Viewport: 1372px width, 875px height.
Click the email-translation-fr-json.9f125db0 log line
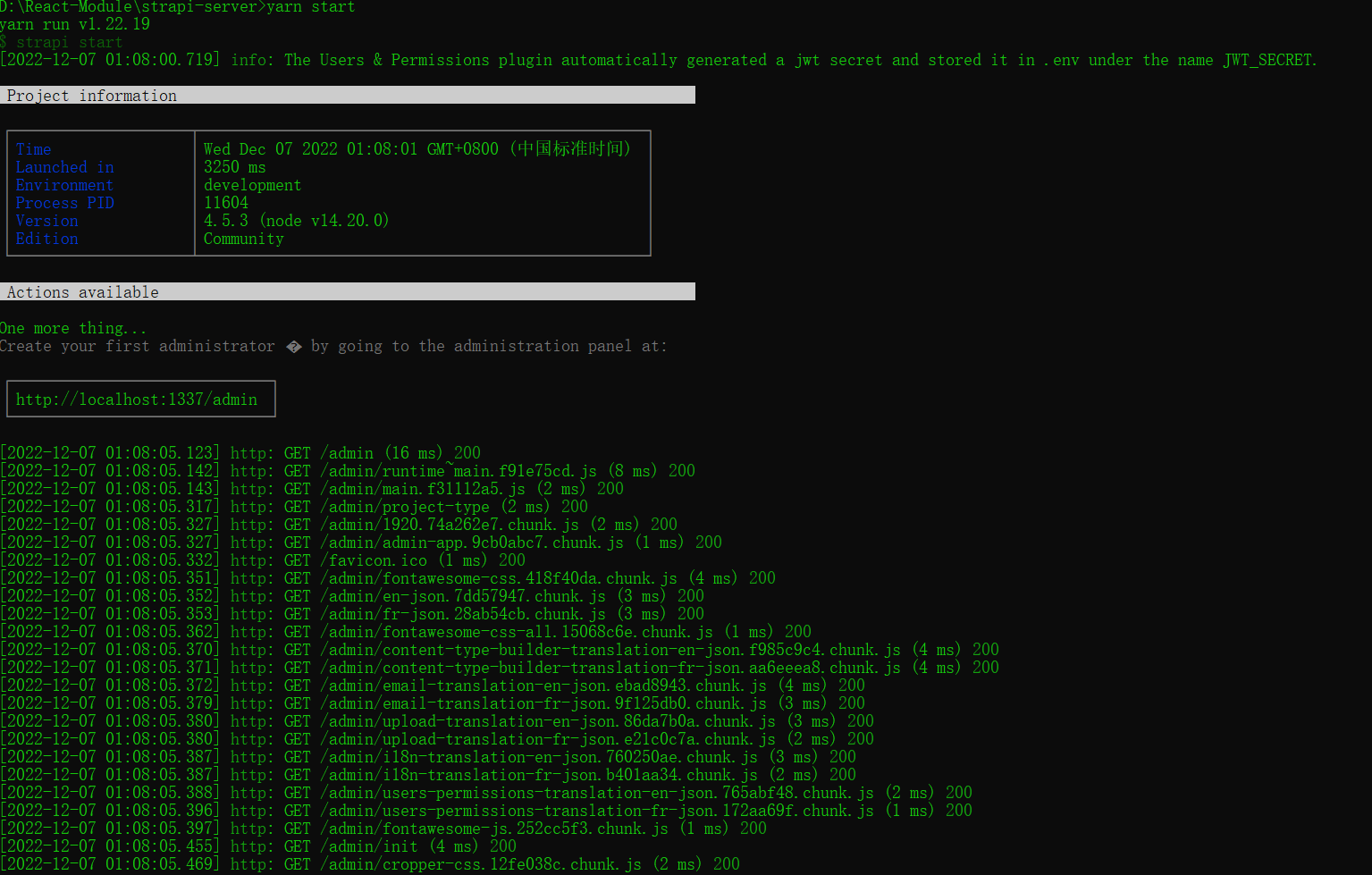tap(433, 703)
